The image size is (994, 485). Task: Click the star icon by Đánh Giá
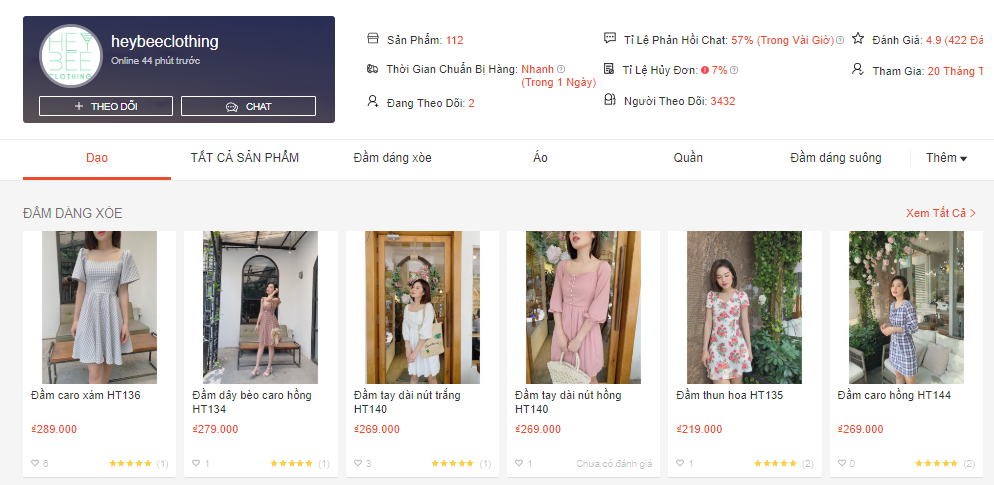tap(858, 38)
